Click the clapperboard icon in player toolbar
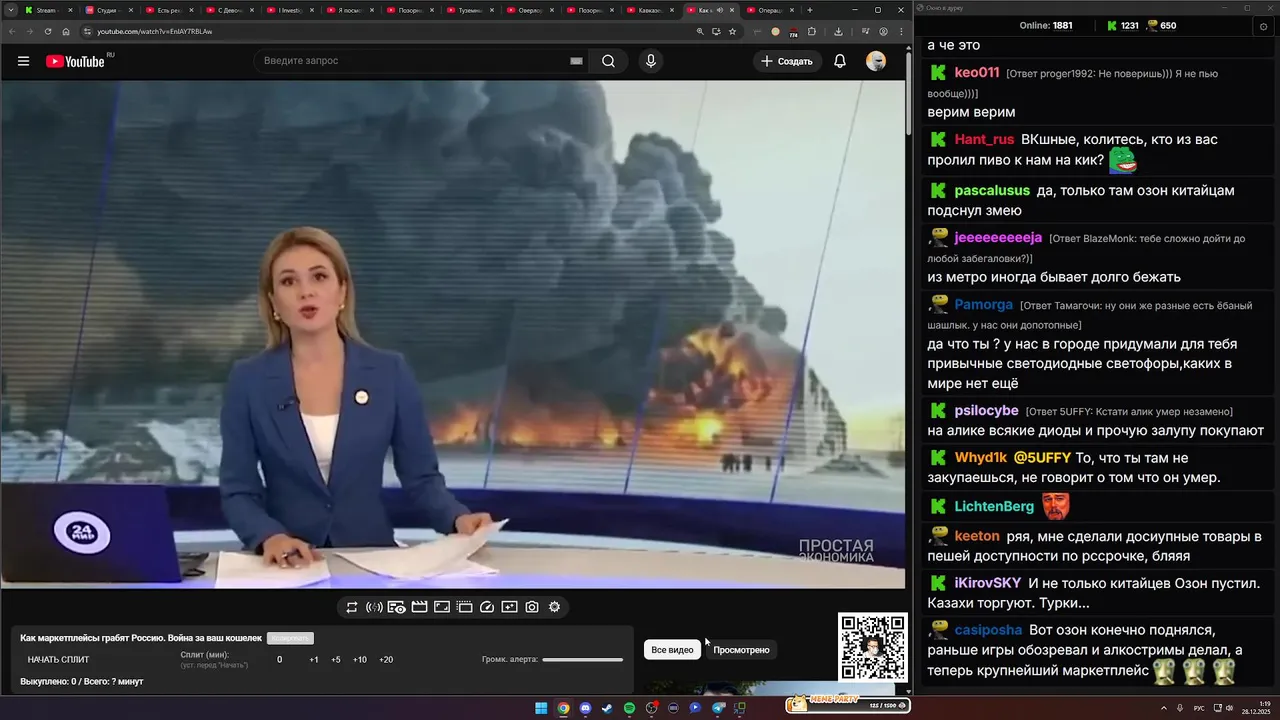 [419, 607]
